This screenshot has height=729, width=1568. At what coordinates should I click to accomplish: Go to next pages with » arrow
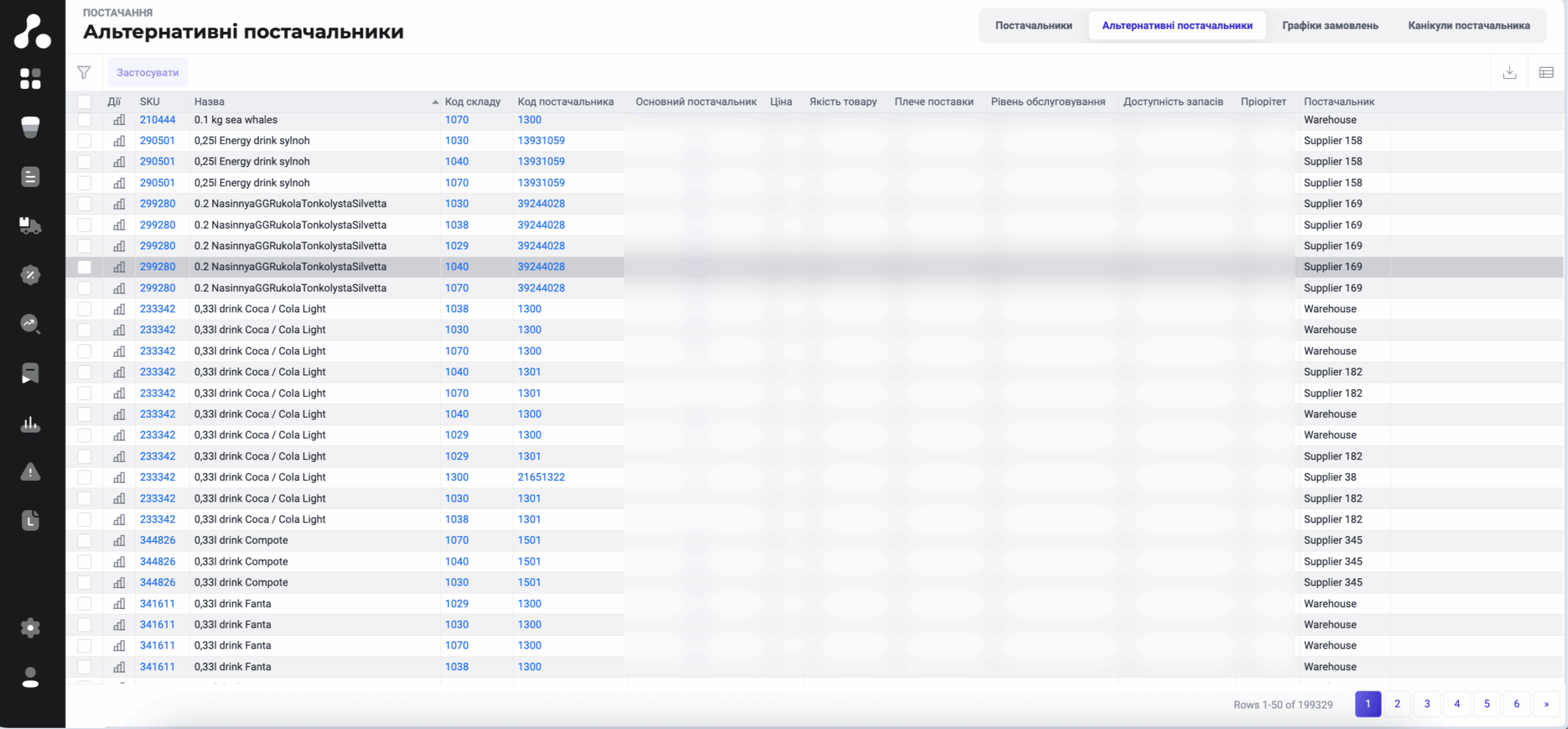tap(1546, 704)
